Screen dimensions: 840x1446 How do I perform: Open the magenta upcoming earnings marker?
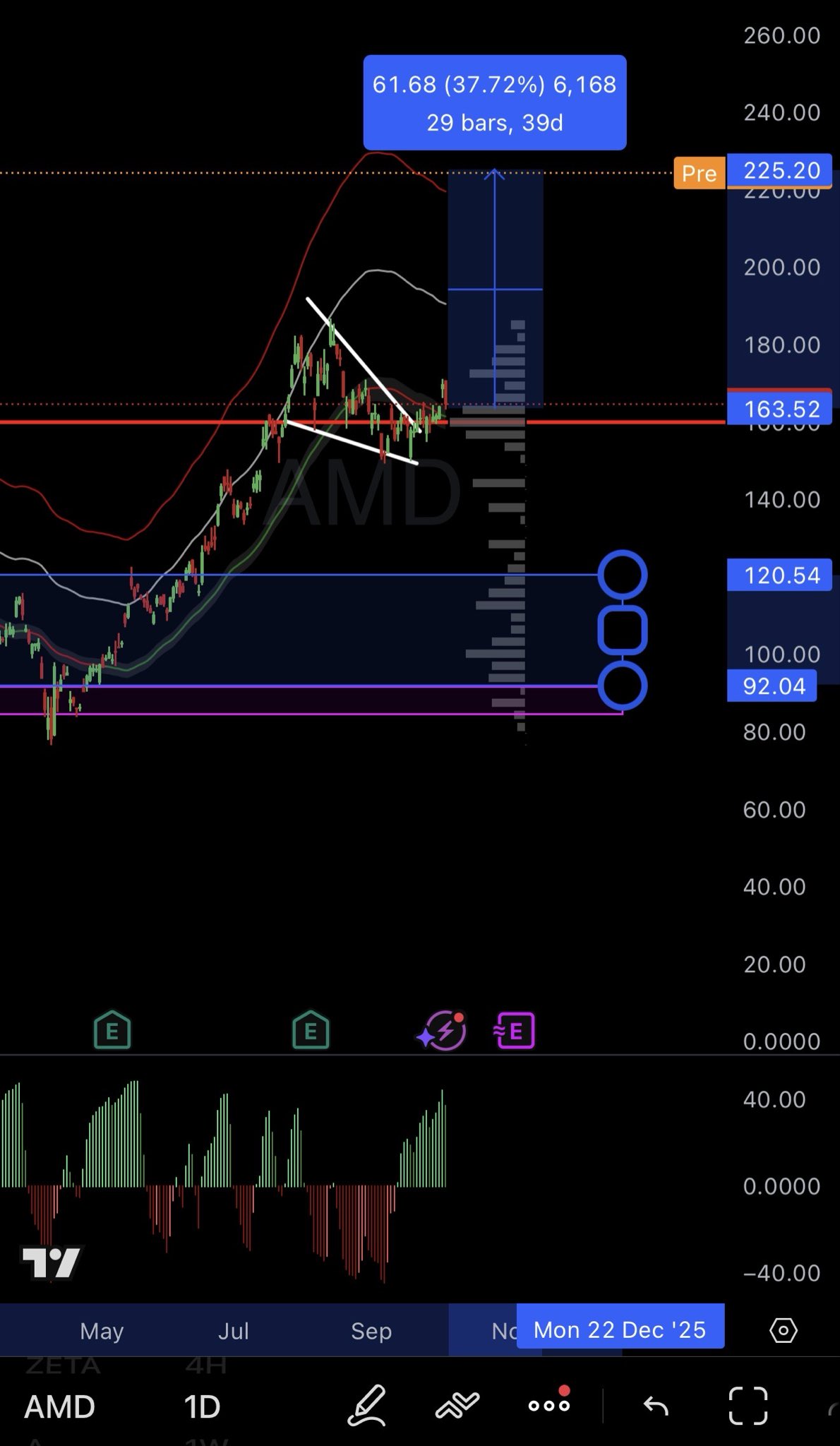pos(514,1032)
